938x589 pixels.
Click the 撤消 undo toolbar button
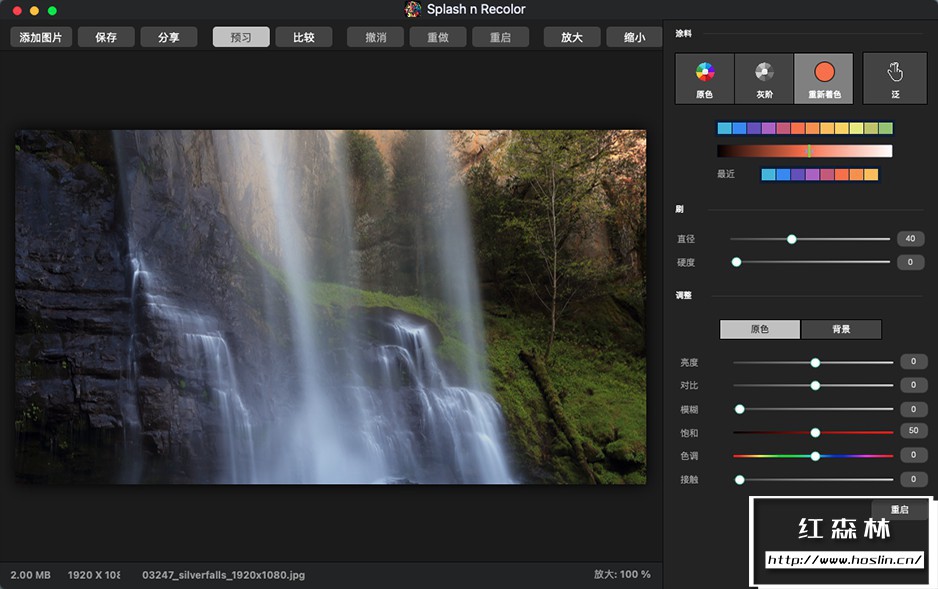coord(376,37)
